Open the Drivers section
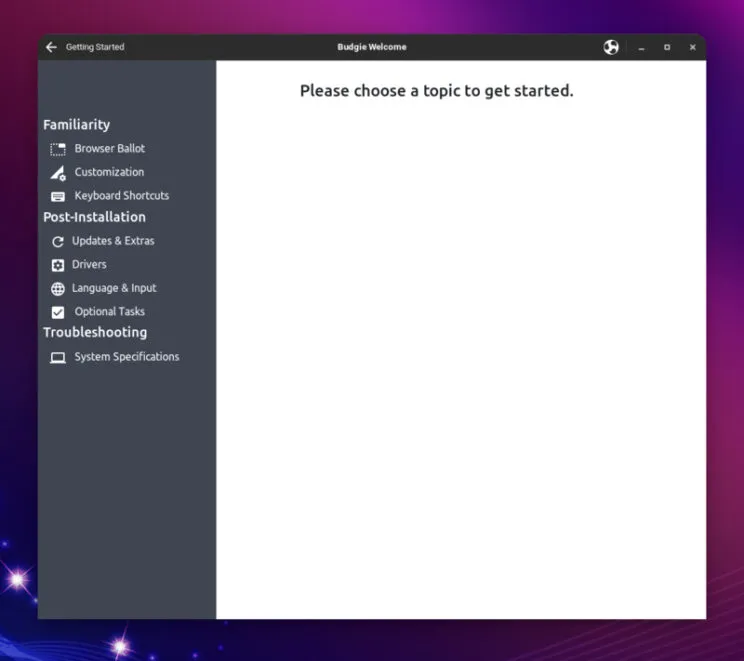This screenshot has width=744, height=661. [89, 265]
